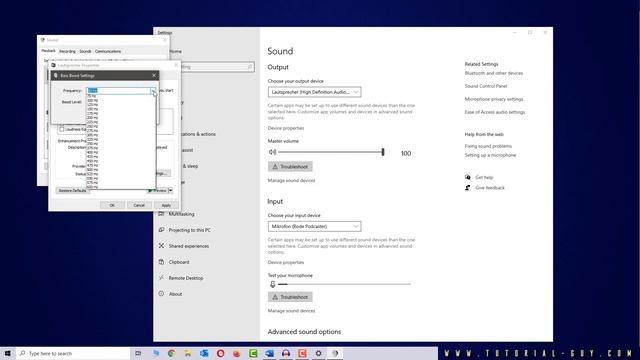Screen dimensions: 640x360
Task: Click the search magnifier in Settings search box
Action: click(x=249, y=67)
